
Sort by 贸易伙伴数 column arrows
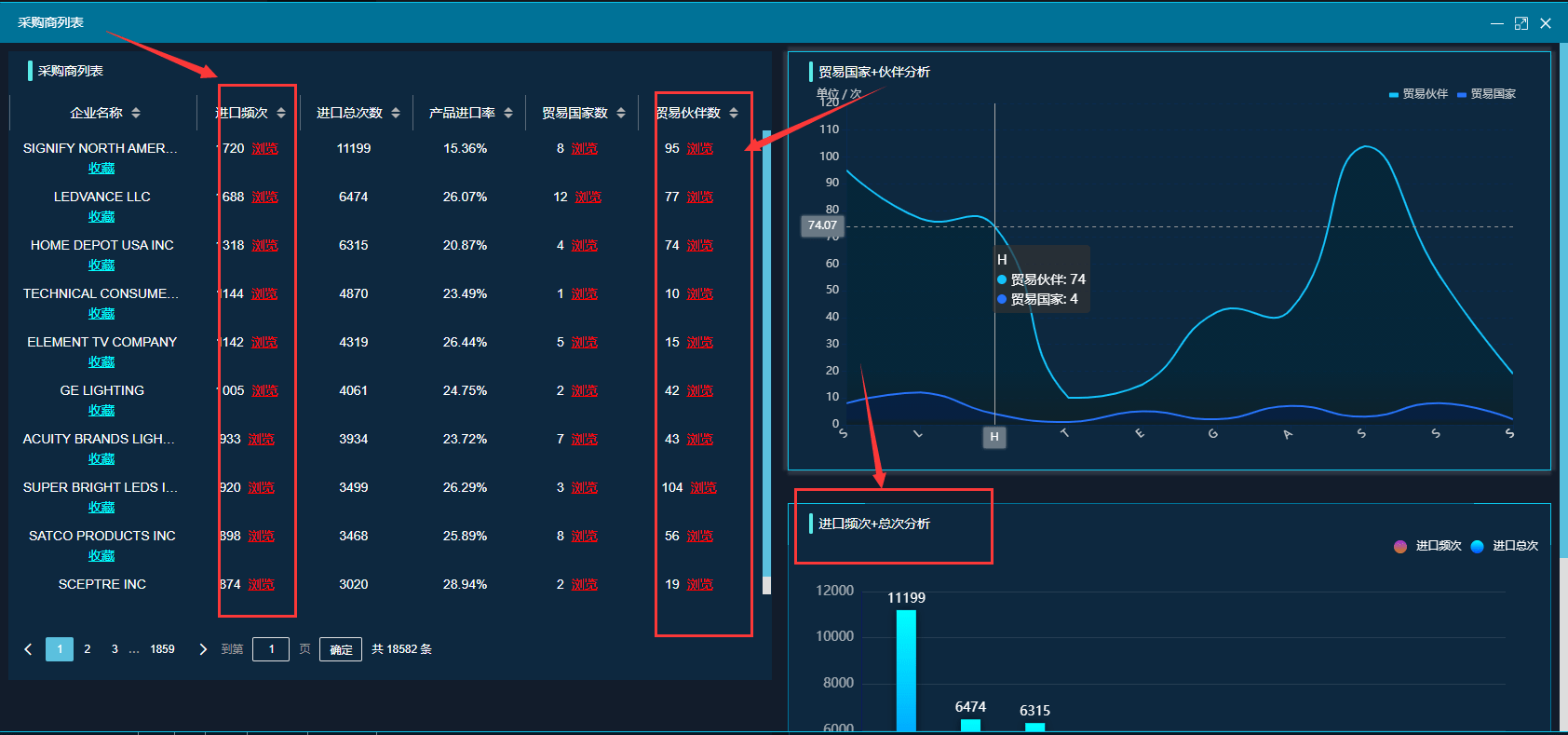(734, 113)
